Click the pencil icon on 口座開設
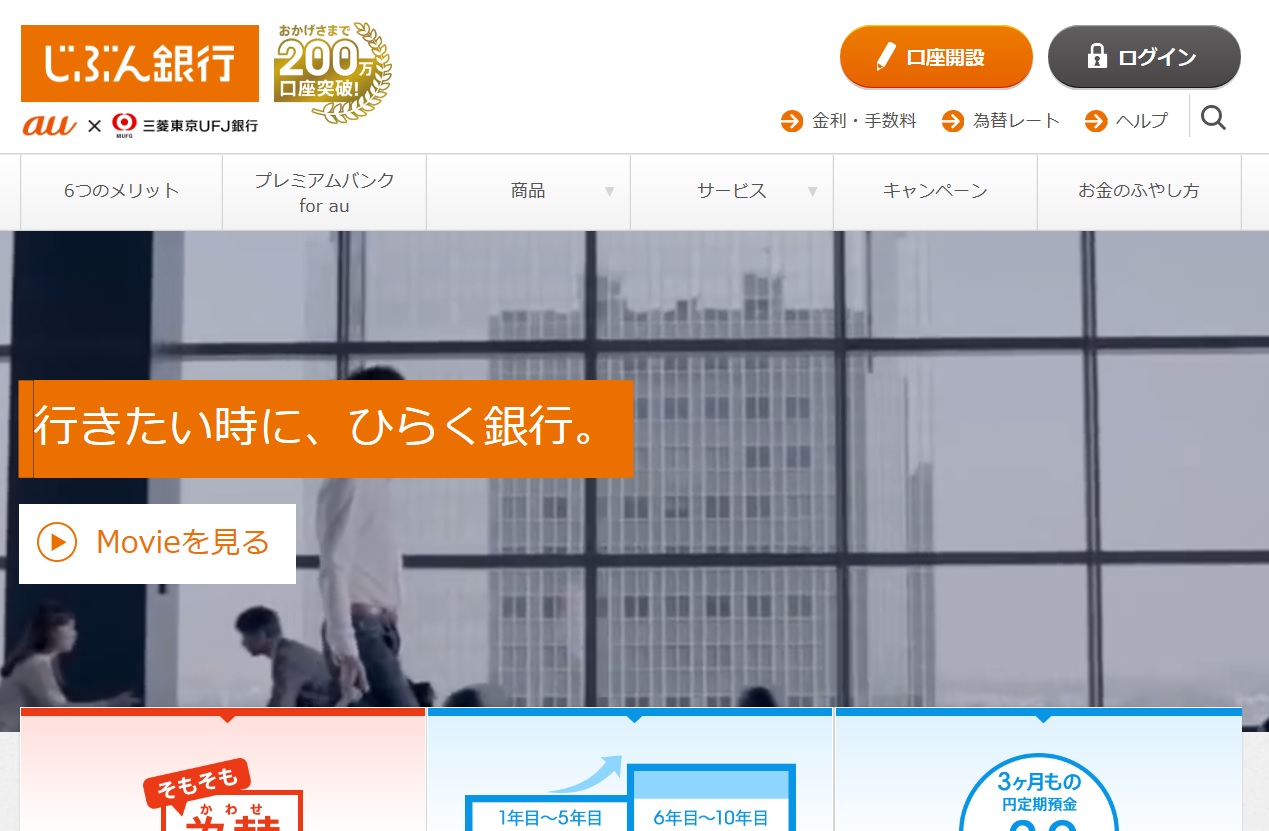 (888, 57)
